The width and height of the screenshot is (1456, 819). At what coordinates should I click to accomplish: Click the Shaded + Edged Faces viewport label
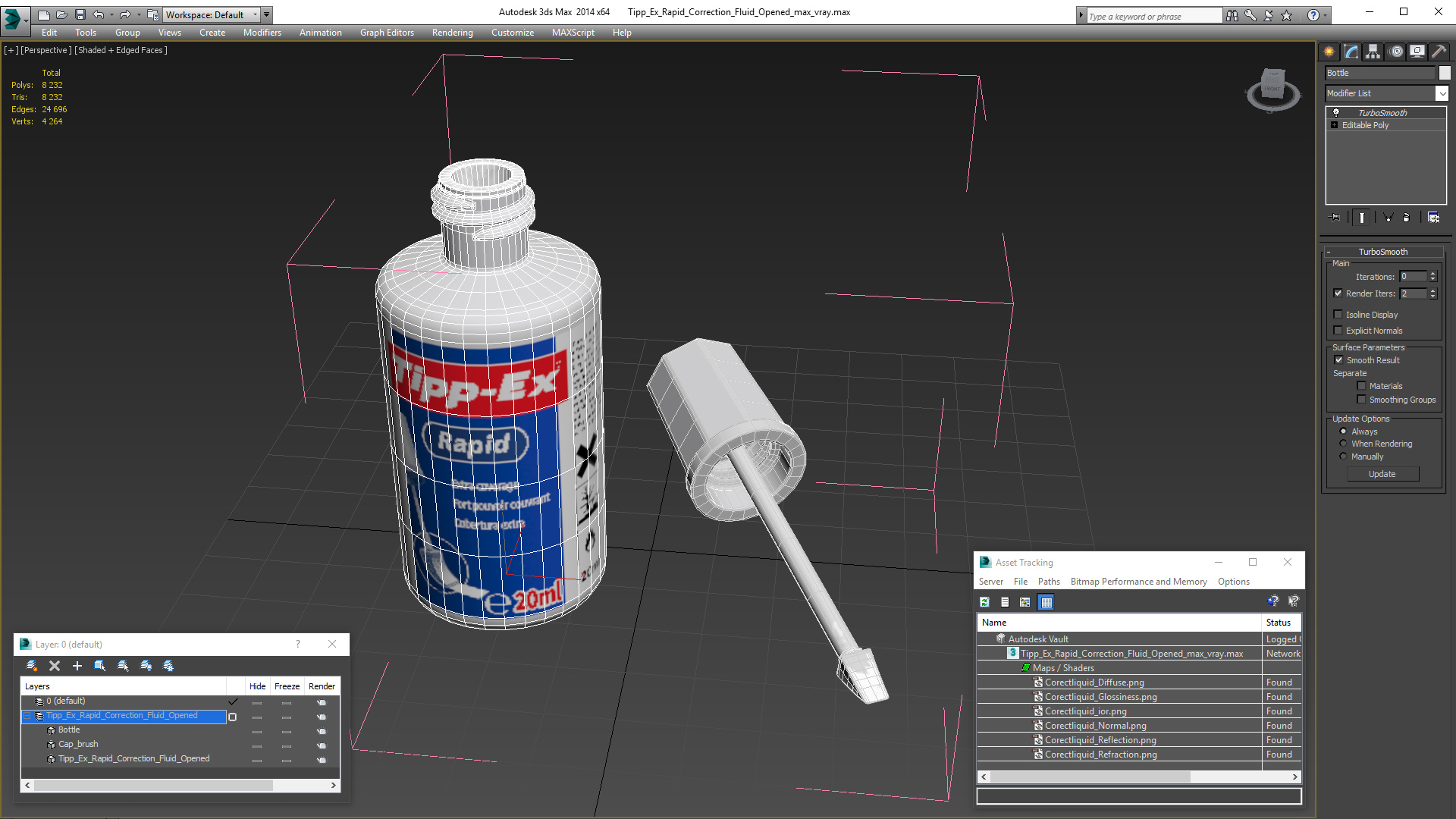click(121, 50)
